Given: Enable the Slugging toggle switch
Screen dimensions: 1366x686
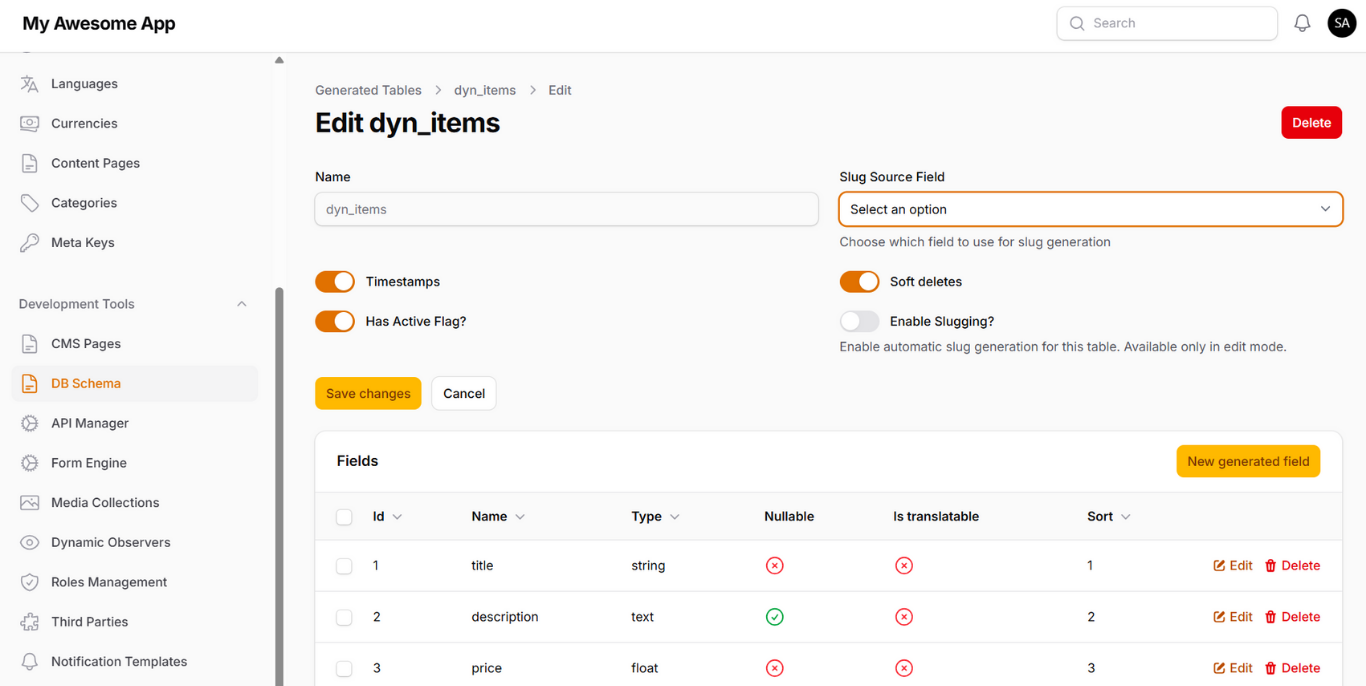Looking at the screenshot, I should click(x=859, y=322).
